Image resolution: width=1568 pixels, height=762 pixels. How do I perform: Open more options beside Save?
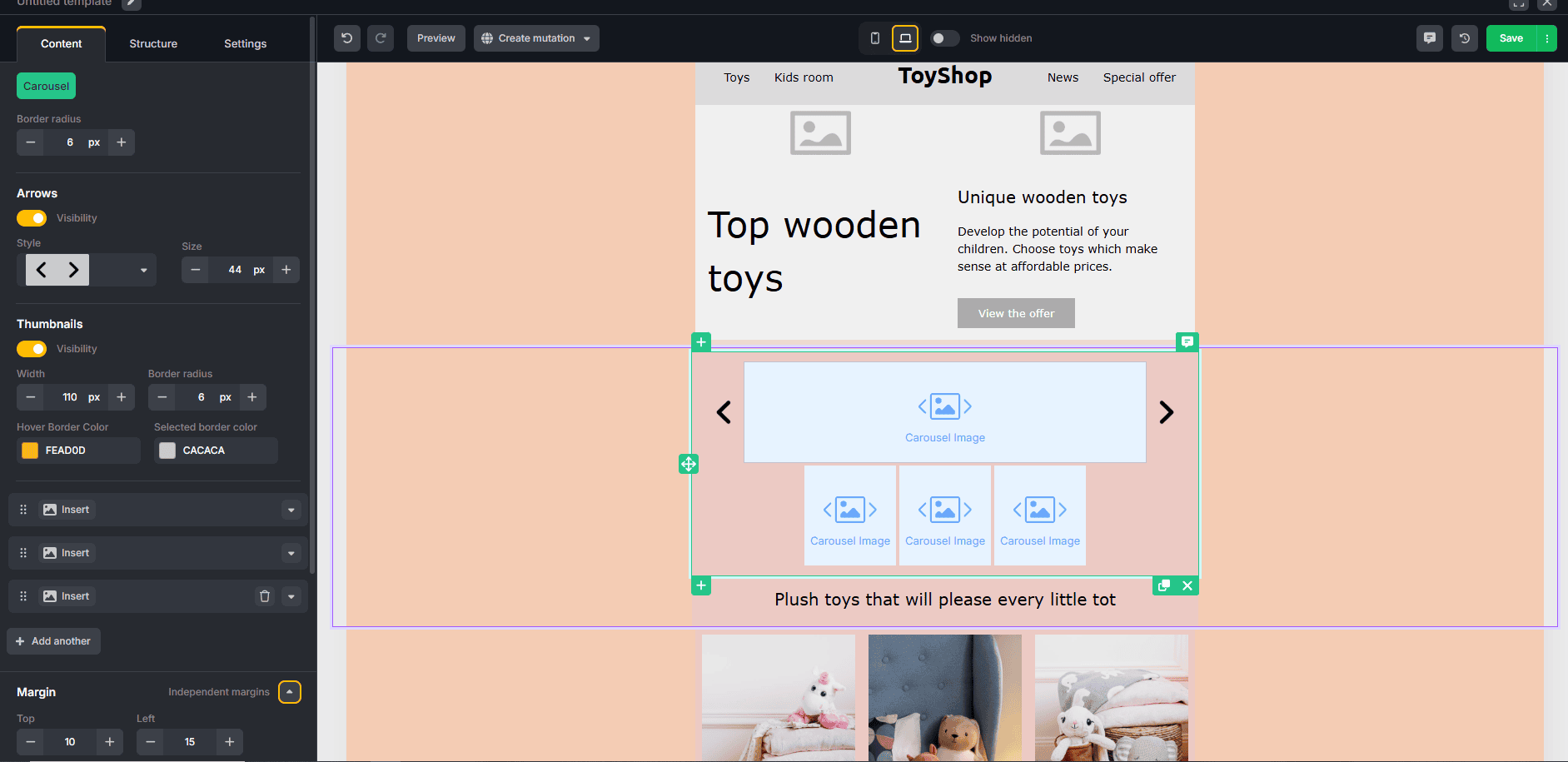(x=1547, y=38)
